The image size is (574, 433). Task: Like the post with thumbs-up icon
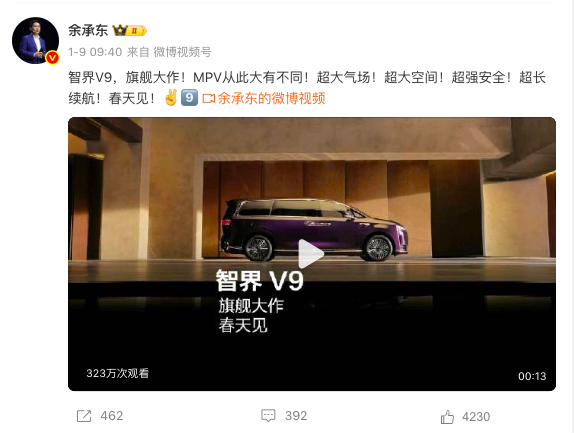tap(447, 417)
